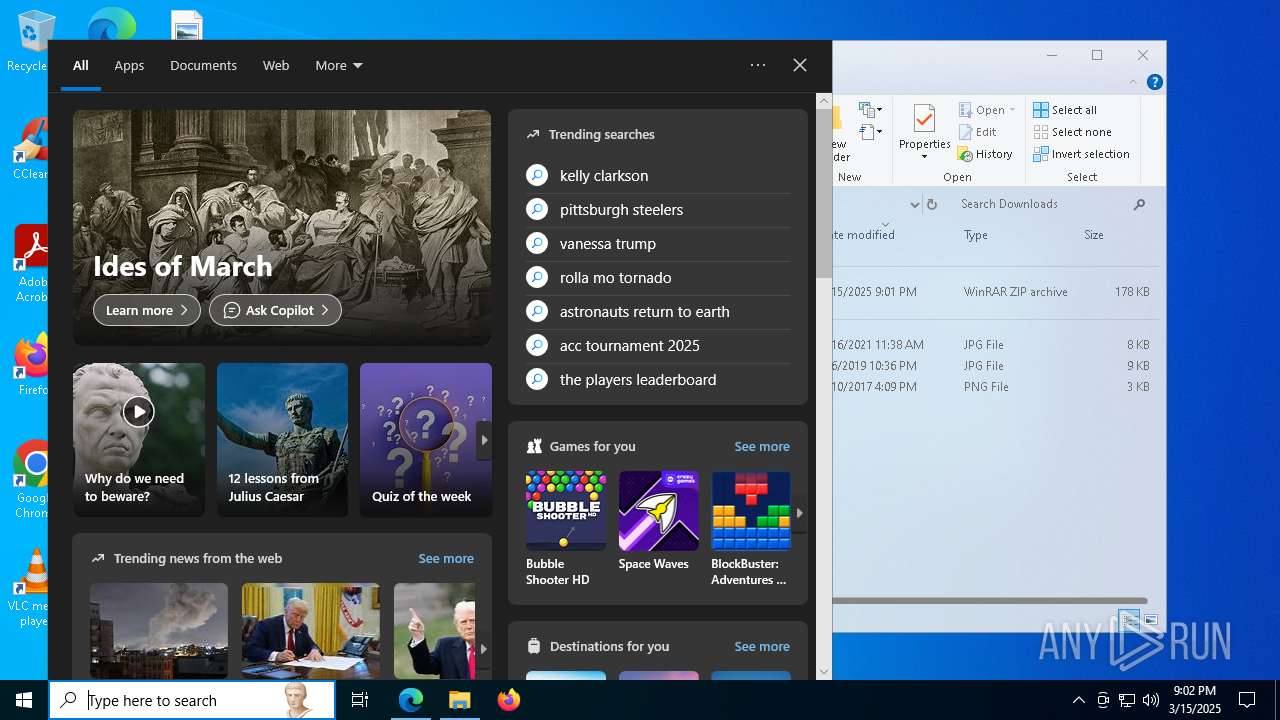1280x720 pixels.
Task: Click the File Explorer refresh icon
Action: (932, 204)
